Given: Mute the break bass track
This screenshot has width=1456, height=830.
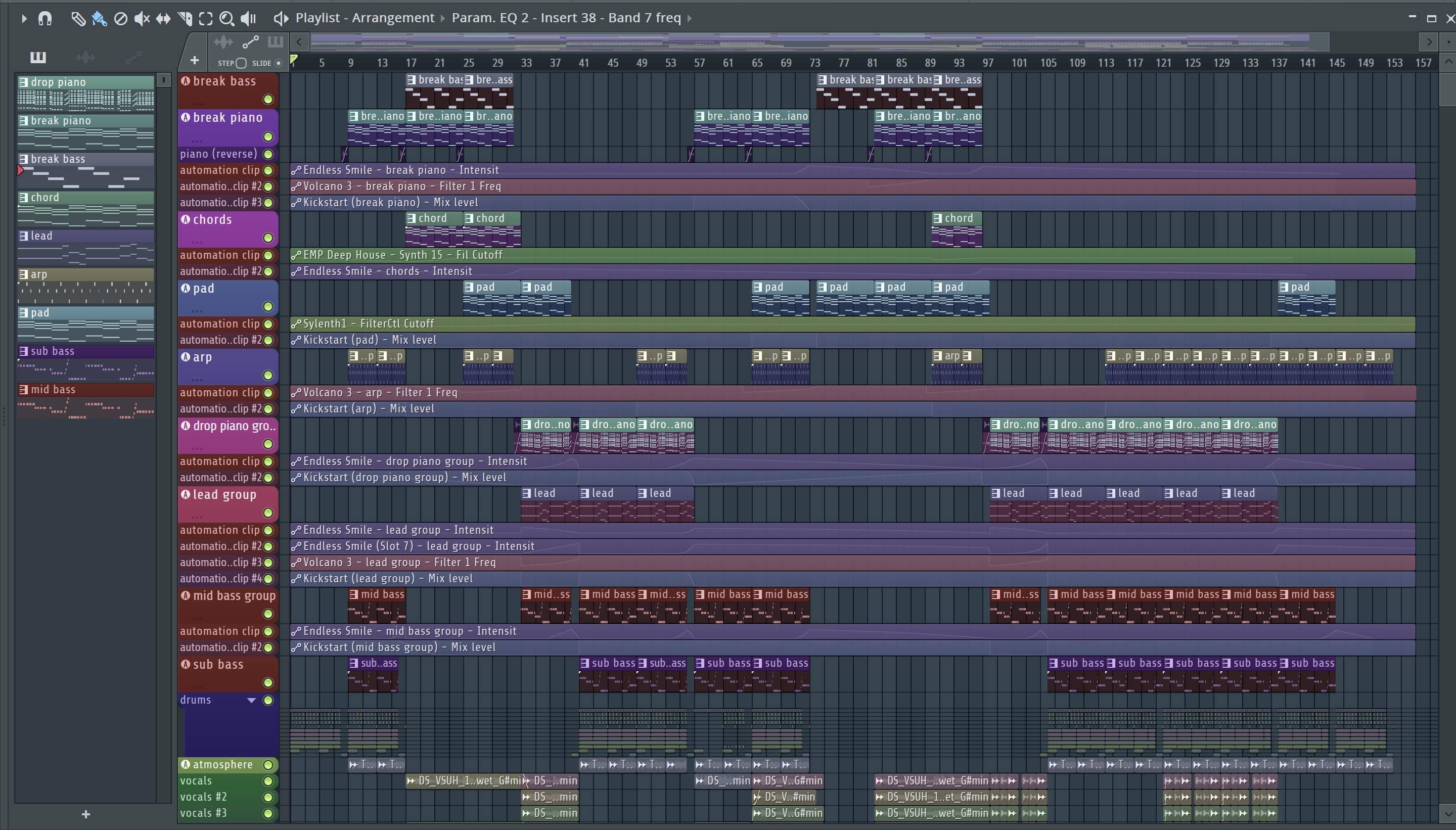Looking at the screenshot, I should click(268, 100).
